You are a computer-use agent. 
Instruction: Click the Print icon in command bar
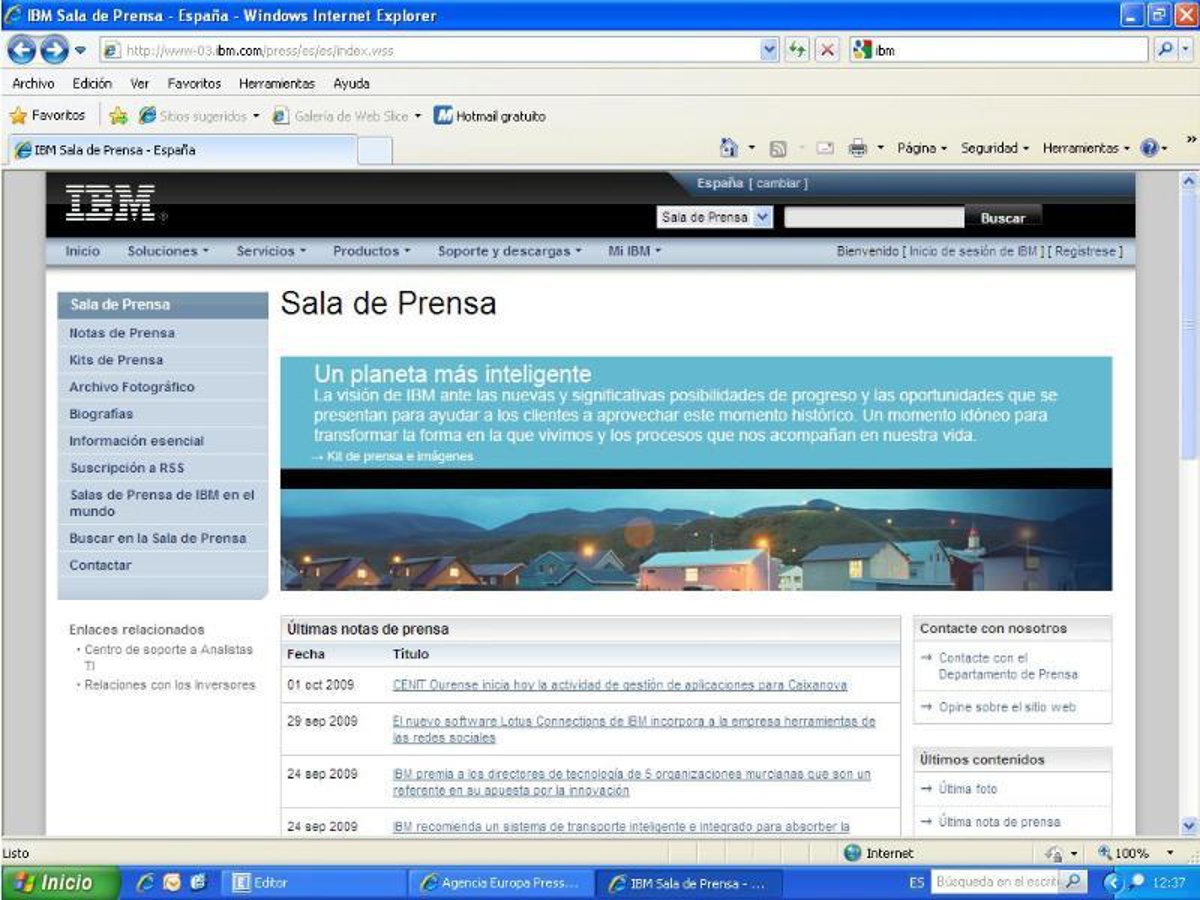pyautogui.click(x=857, y=148)
